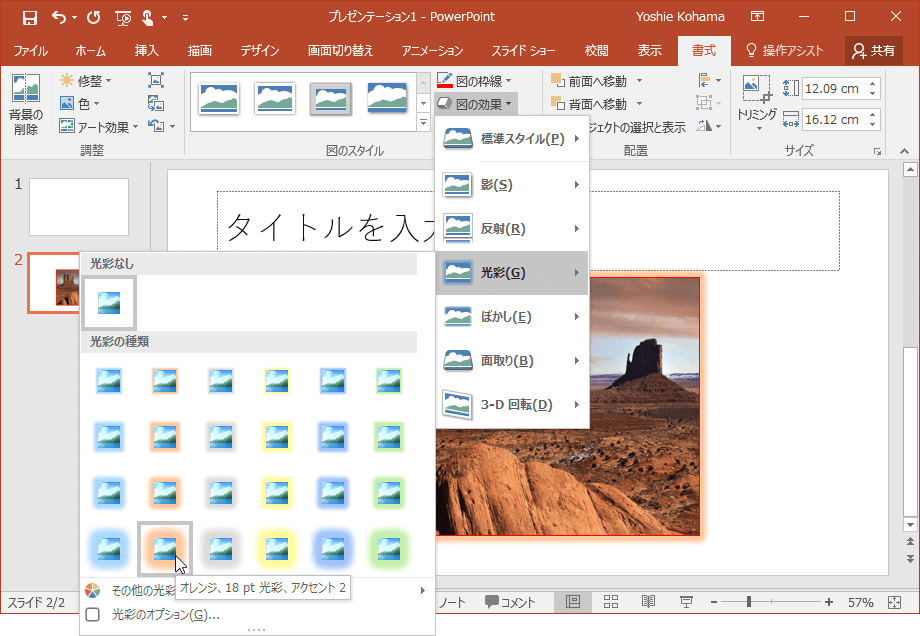Click the ノート (Notes) button
The image size is (920, 636).
pos(453,602)
